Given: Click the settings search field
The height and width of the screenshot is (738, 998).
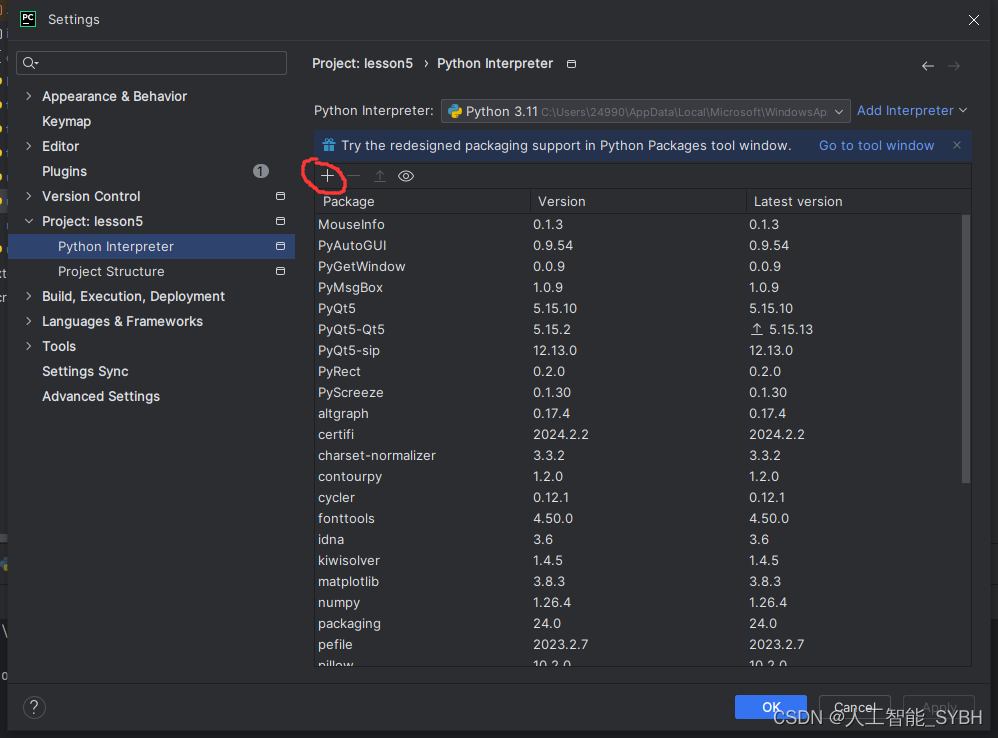Looking at the screenshot, I should click(151, 62).
